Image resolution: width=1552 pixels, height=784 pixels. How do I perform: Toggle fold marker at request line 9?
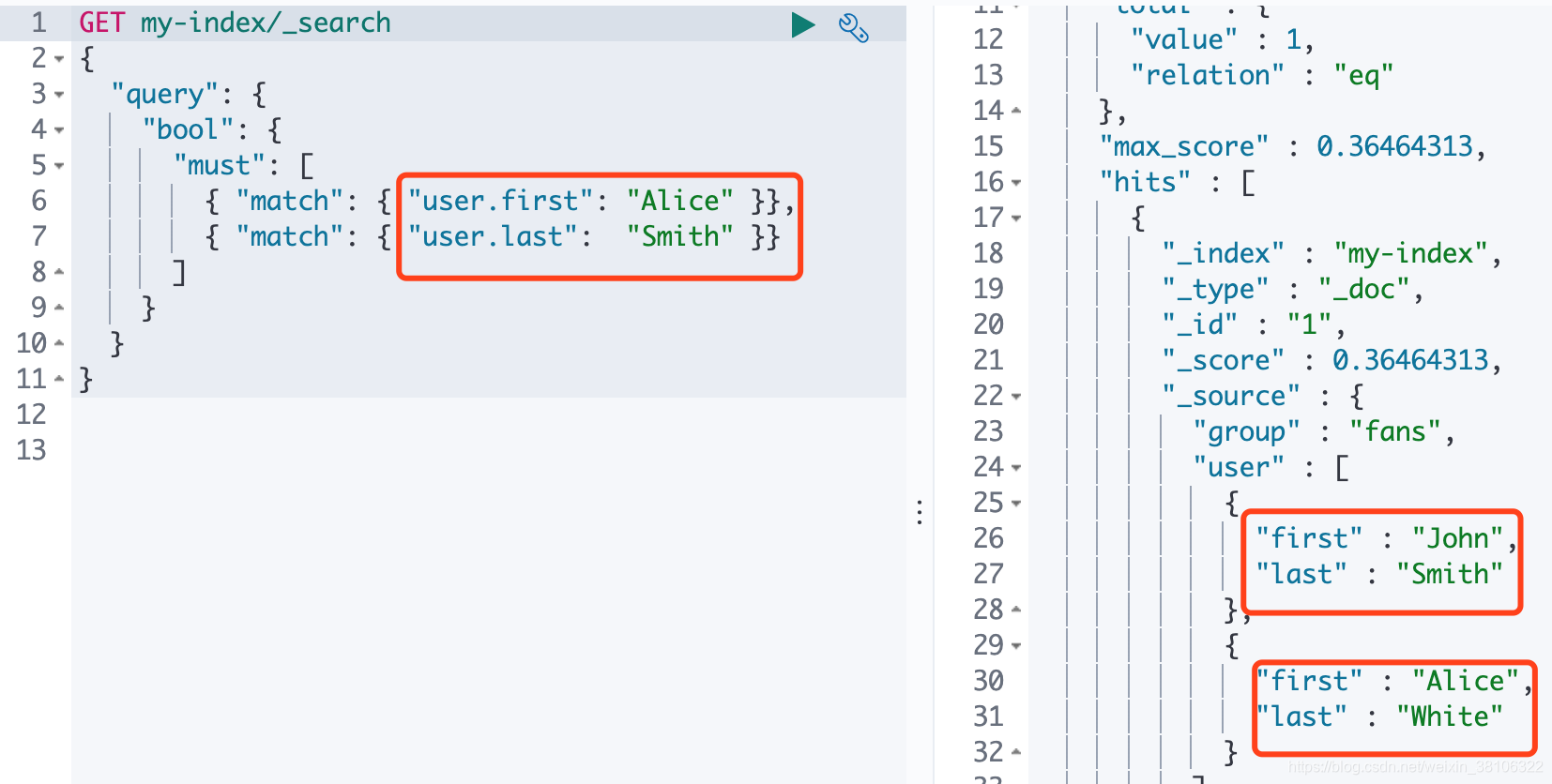[x=59, y=308]
